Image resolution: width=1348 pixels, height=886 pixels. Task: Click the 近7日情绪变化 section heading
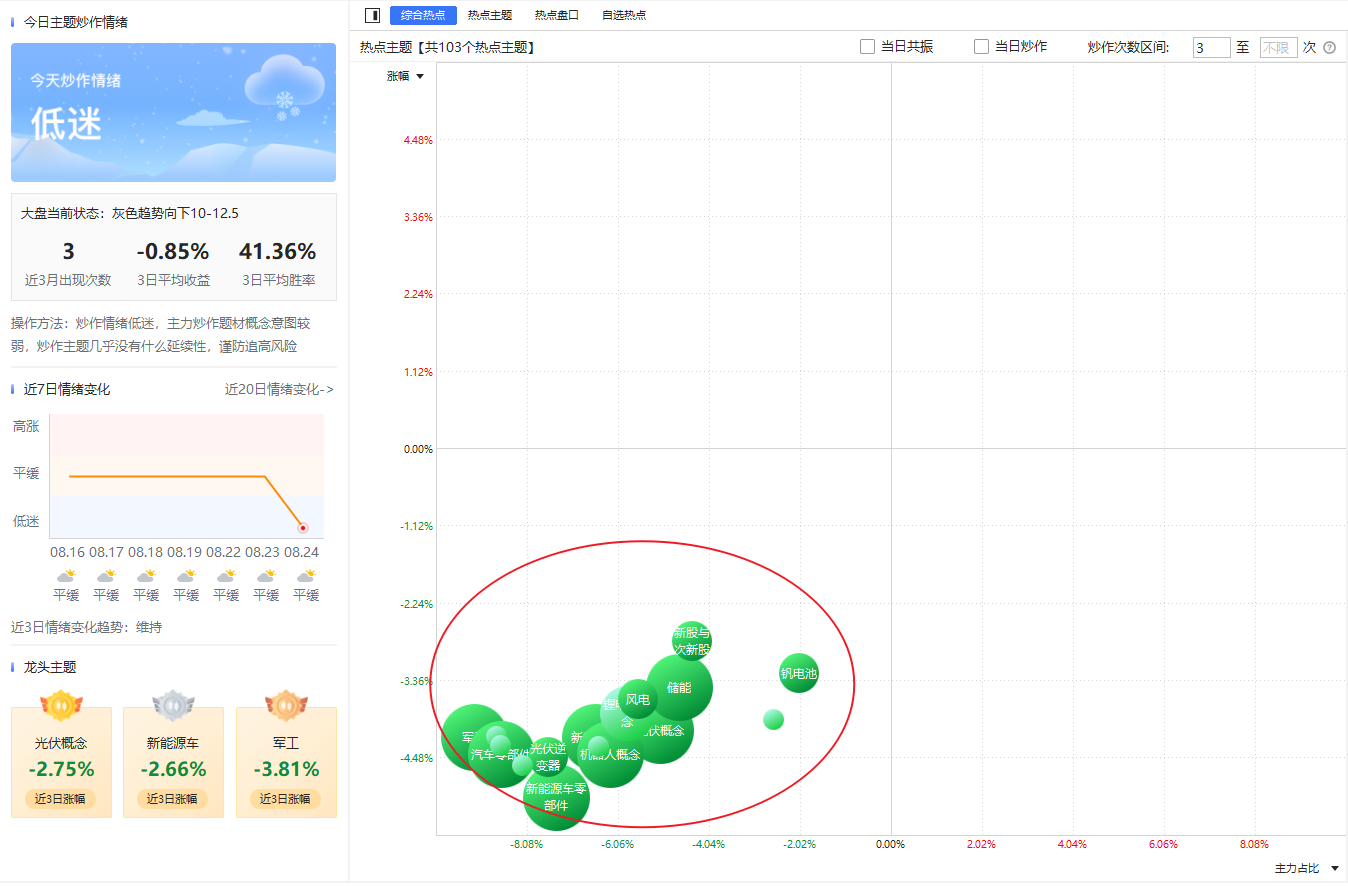67,390
